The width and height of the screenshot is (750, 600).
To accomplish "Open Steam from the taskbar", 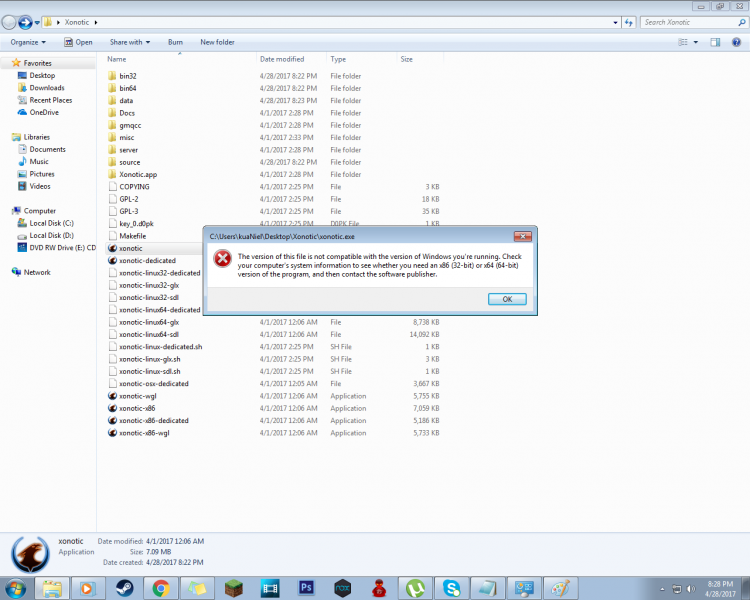I will pyautogui.click(x=125, y=588).
